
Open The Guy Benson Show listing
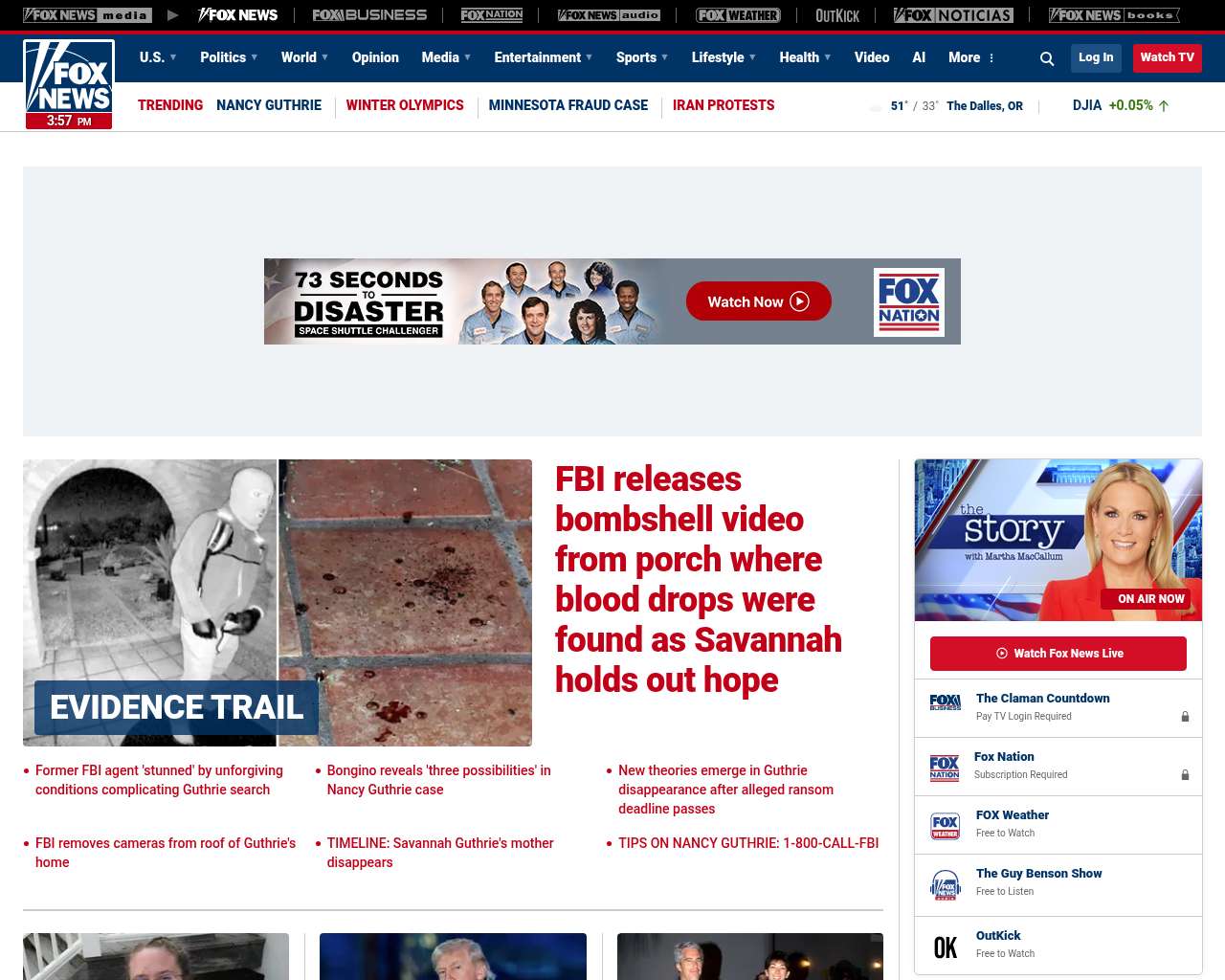[1058, 884]
